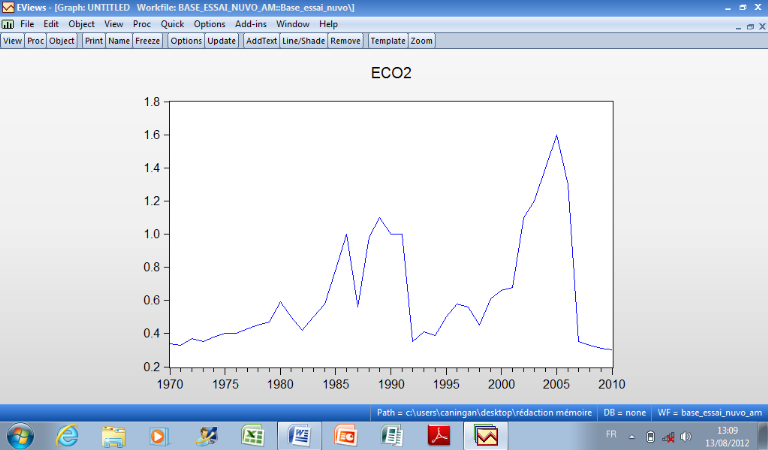The image size is (768, 450).
Task: Open the Add-ins menu
Action: (250, 23)
